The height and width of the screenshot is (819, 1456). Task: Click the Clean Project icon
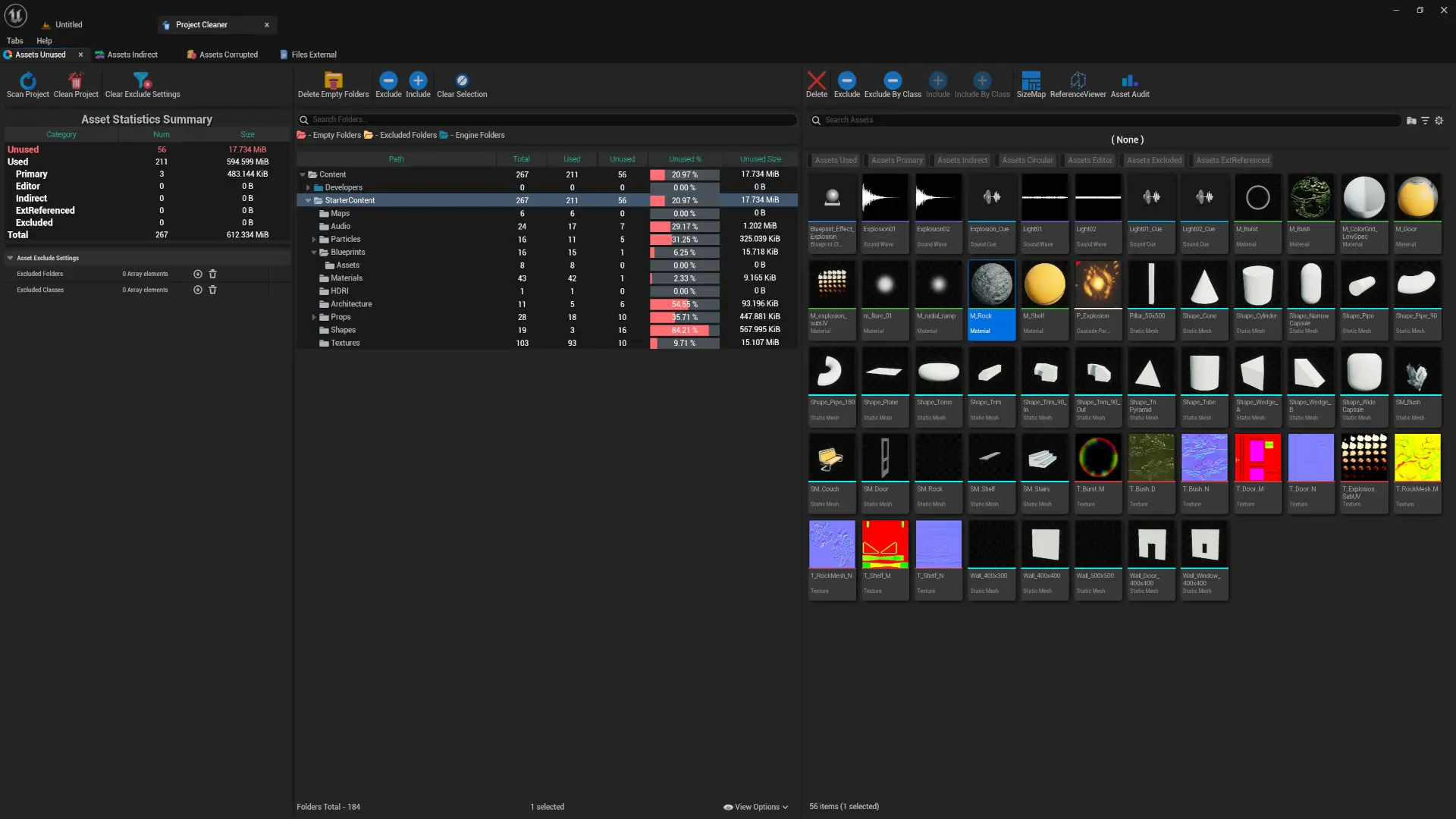pos(76,81)
